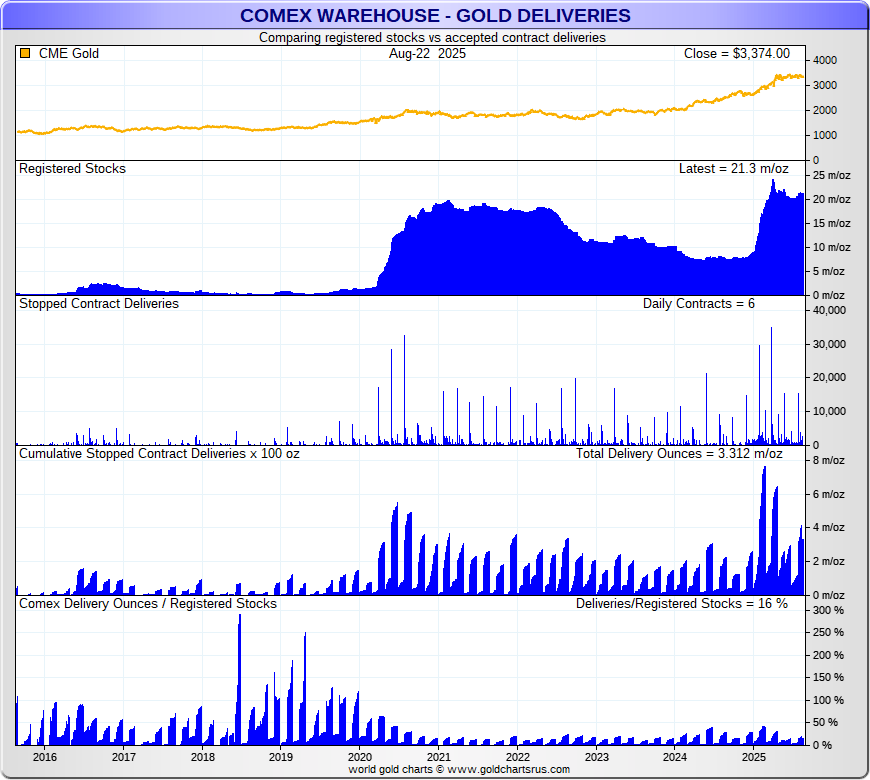Image resolution: width=870 pixels, height=780 pixels.
Task: Click the chart subtitle comparing registered stocks
Action: [432, 37]
